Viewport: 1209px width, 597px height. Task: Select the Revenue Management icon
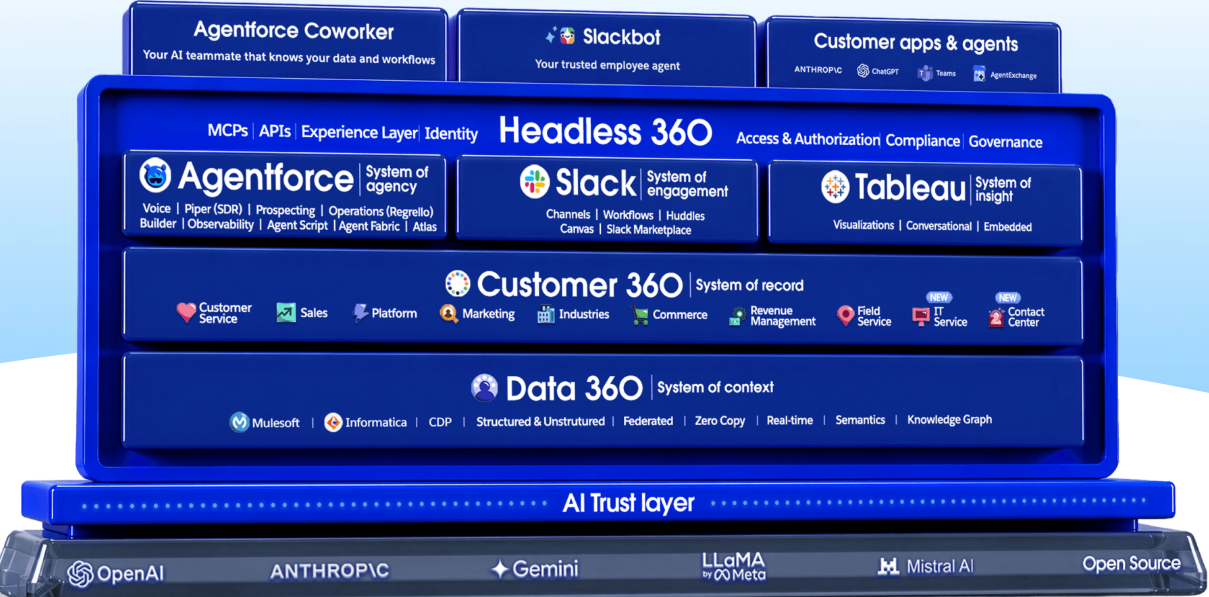(x=738, y=316)
